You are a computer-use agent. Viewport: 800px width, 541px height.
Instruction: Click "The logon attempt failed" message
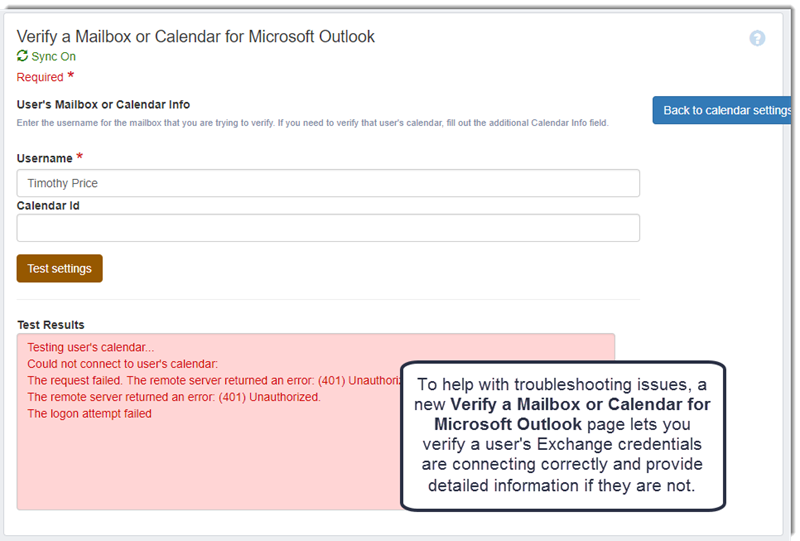pyautogui.click(x=89, y=413)
